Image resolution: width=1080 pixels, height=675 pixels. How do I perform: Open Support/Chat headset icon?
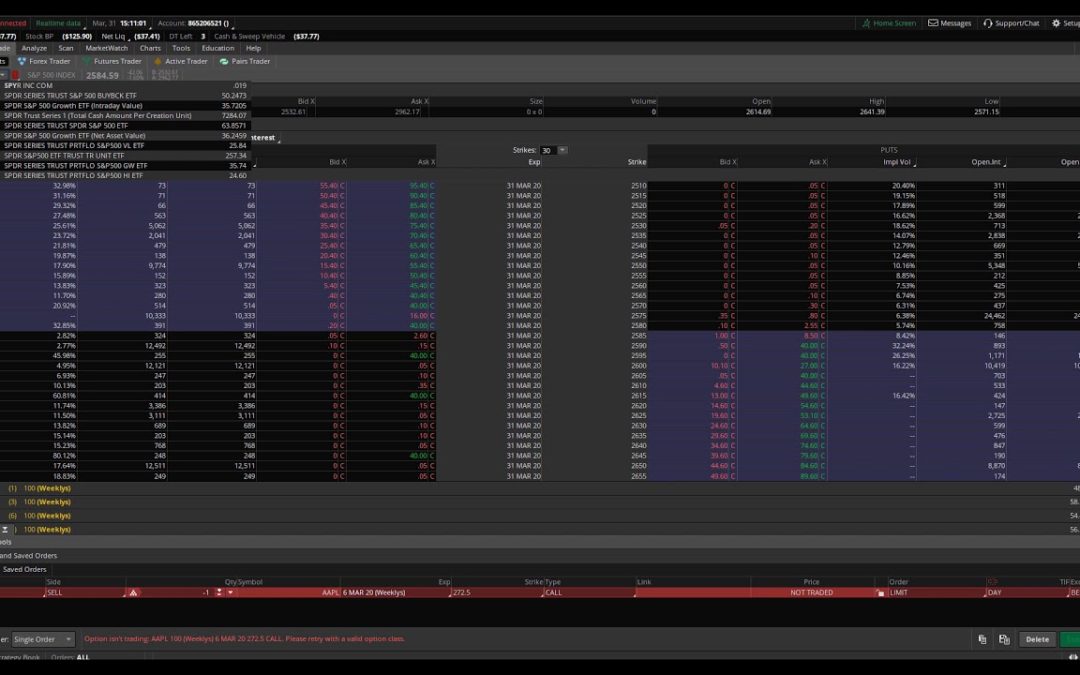(988, 23)
